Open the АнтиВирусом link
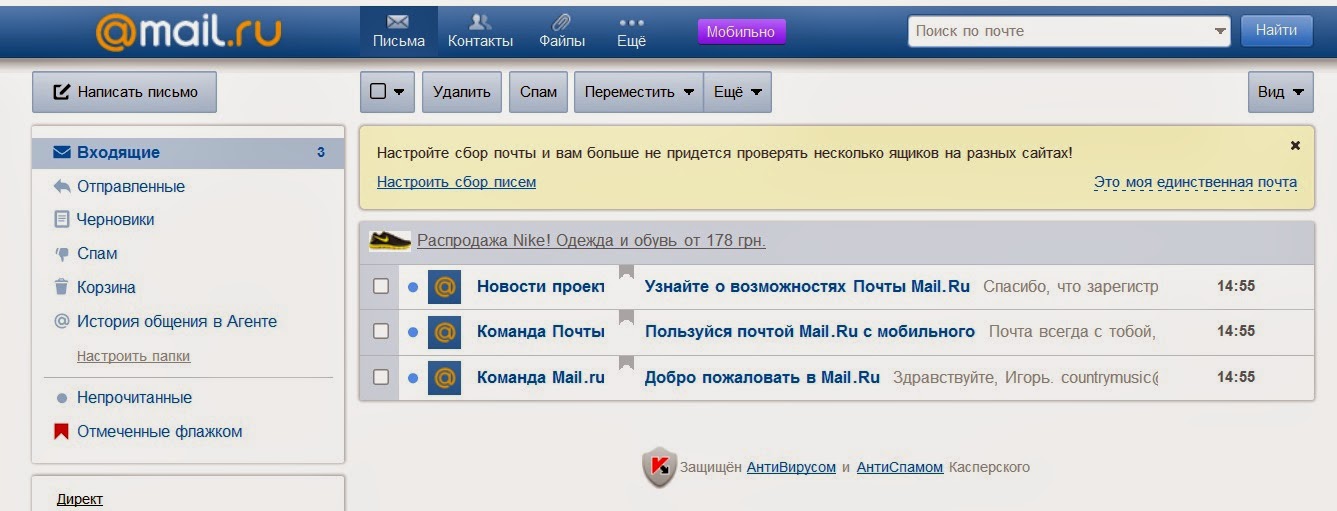The width and height of the screenshot is (1337, 511). coord(791,467)
